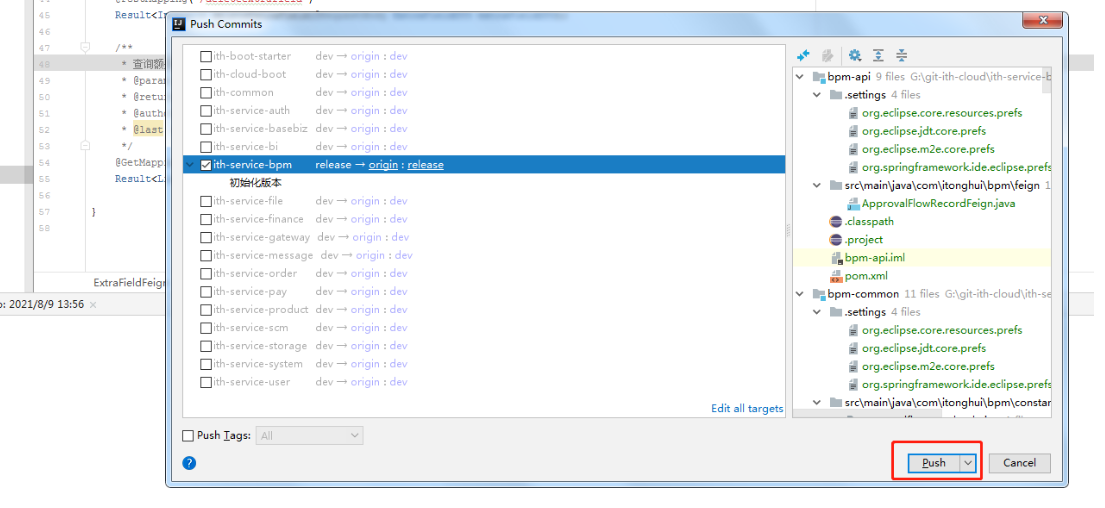Viewport: 1105px width, 508px height.
Task: Select the .project file in tree
Action: pyautogui.click(x=863, y=240)
